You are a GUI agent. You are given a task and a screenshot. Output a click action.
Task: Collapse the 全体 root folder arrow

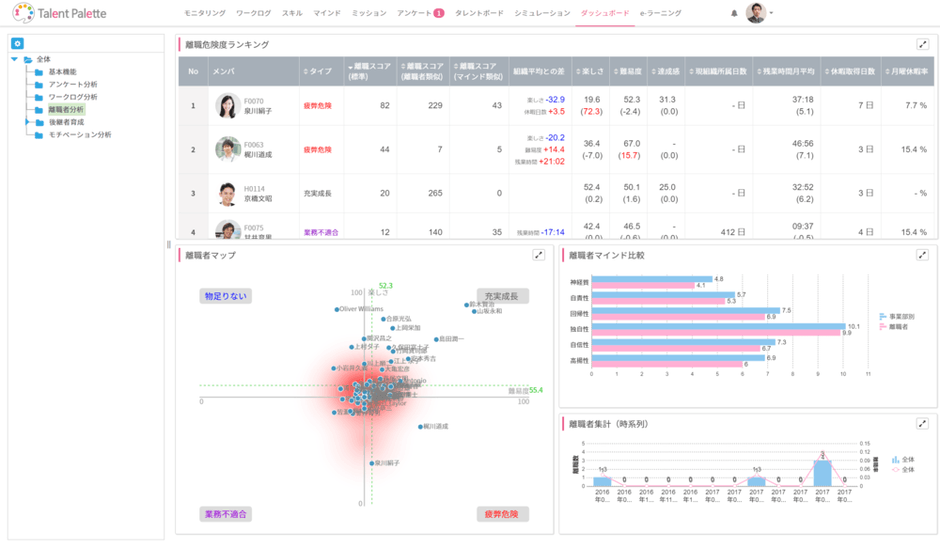[15, 59]
